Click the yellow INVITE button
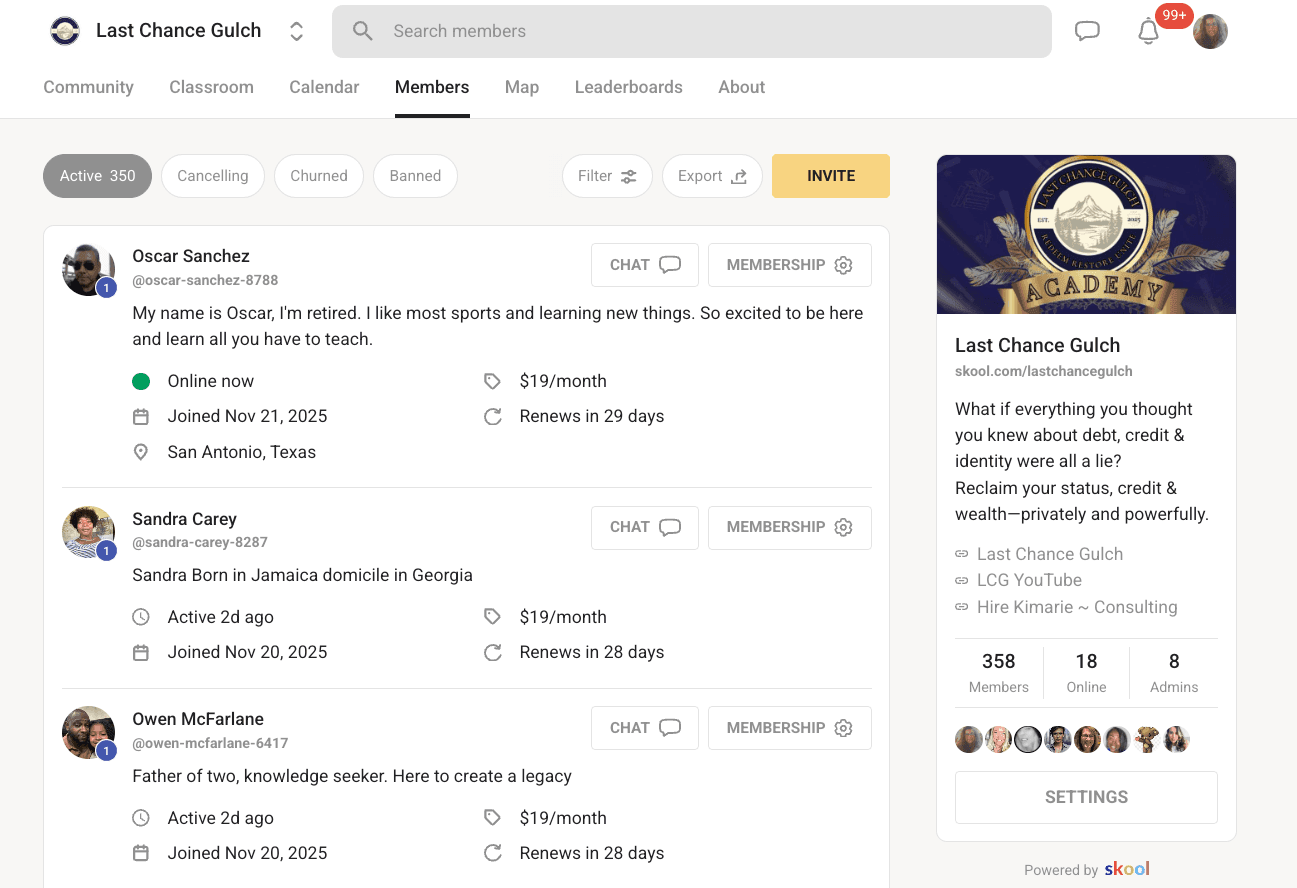 (x=830, y=176)
